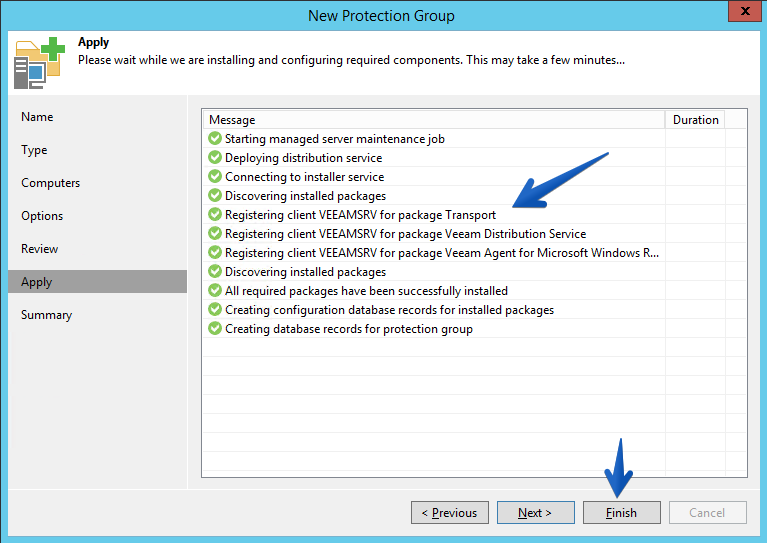
Task: Click the protection group wizard icon
Action: coord(40,63)
